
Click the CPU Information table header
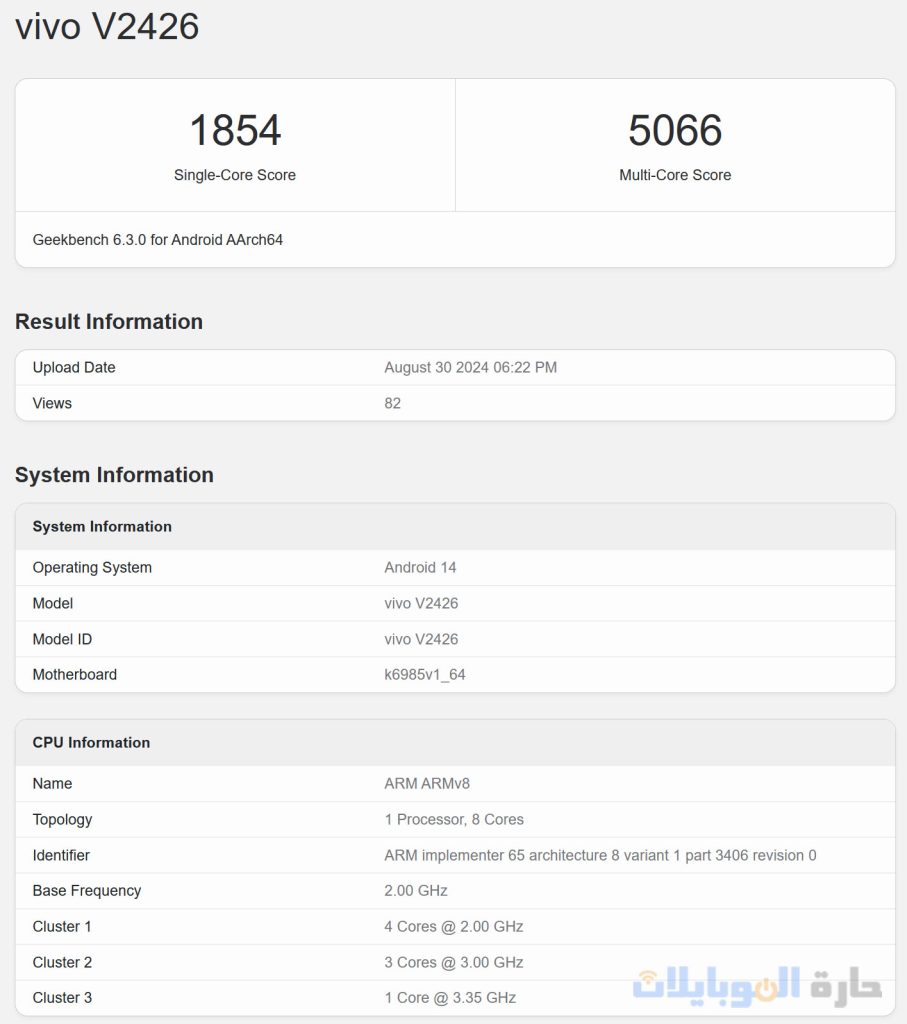91,743
